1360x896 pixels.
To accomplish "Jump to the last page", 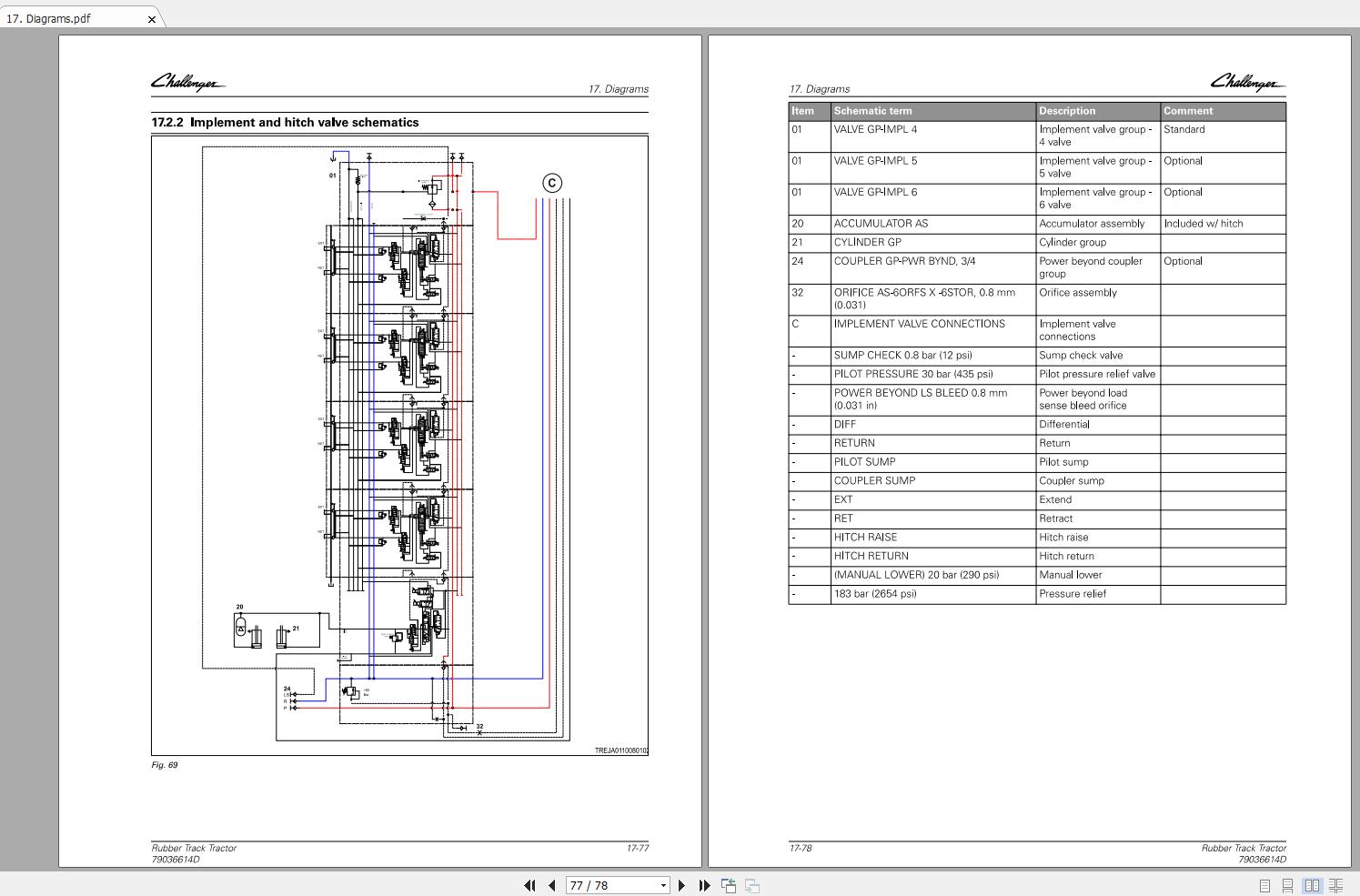I will pyautogui.click(x=704, y=885).
